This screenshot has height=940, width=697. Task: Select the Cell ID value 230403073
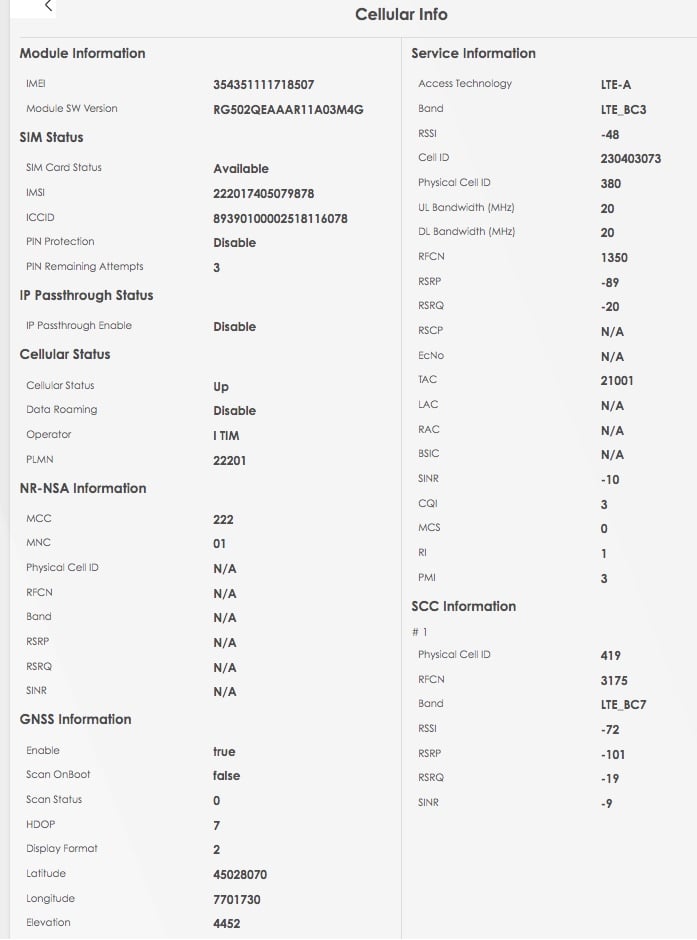pos(630,159)
